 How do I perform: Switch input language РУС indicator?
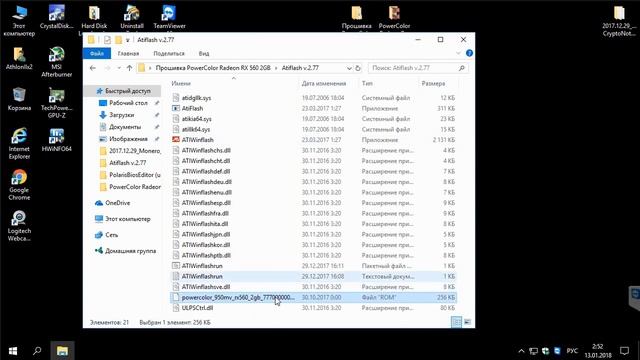pyautogui.click(x=572, y=351)
